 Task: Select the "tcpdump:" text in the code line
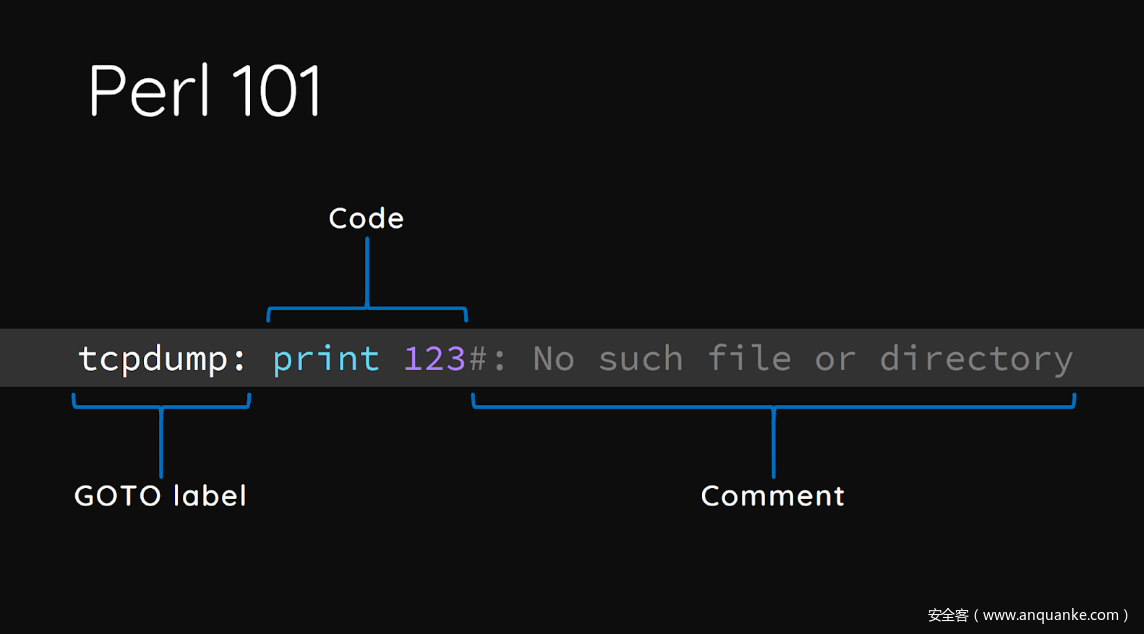162,358
